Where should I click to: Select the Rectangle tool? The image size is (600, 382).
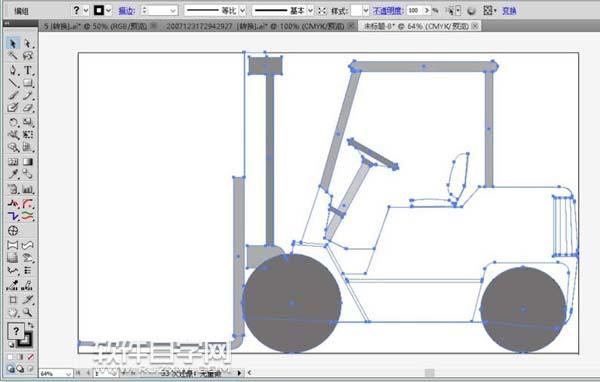click(x=28, y=83)
